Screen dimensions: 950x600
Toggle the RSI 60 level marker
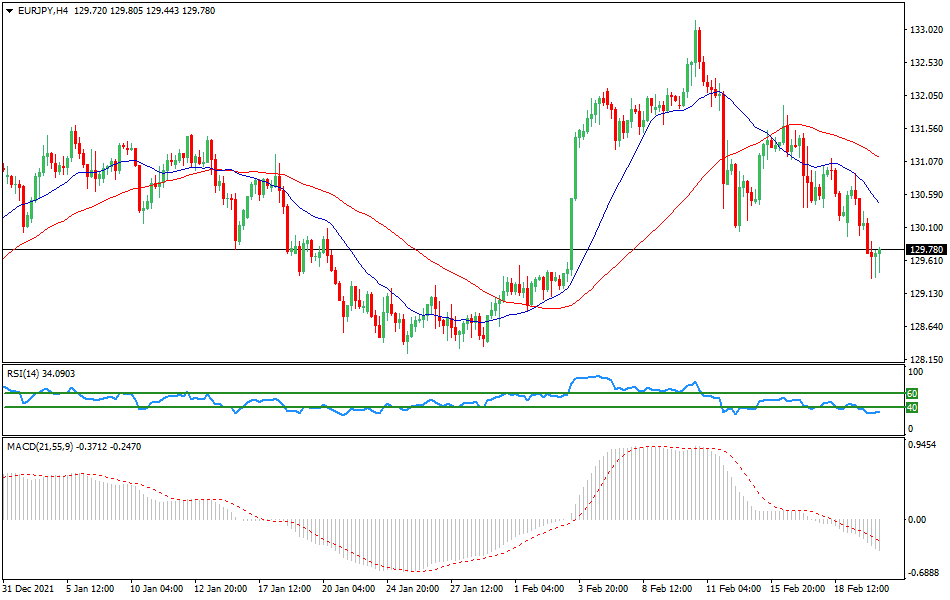tap(912, 394)
